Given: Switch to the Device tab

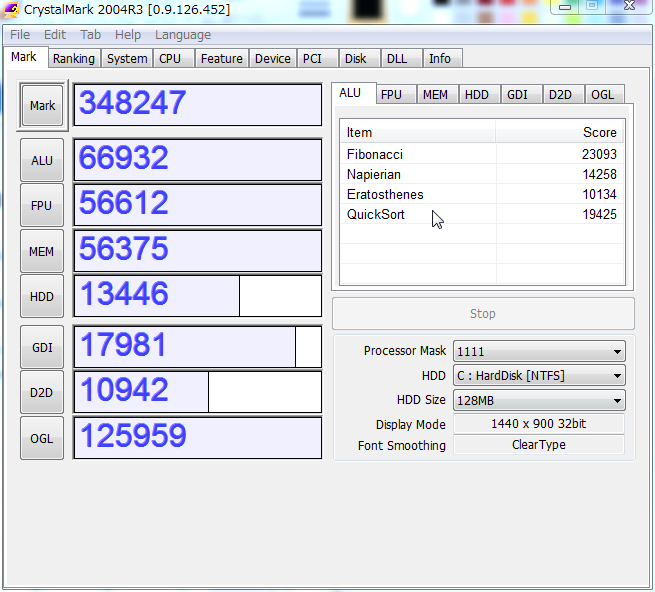Looking at the screenshot, I should click(x=273, y=58).
